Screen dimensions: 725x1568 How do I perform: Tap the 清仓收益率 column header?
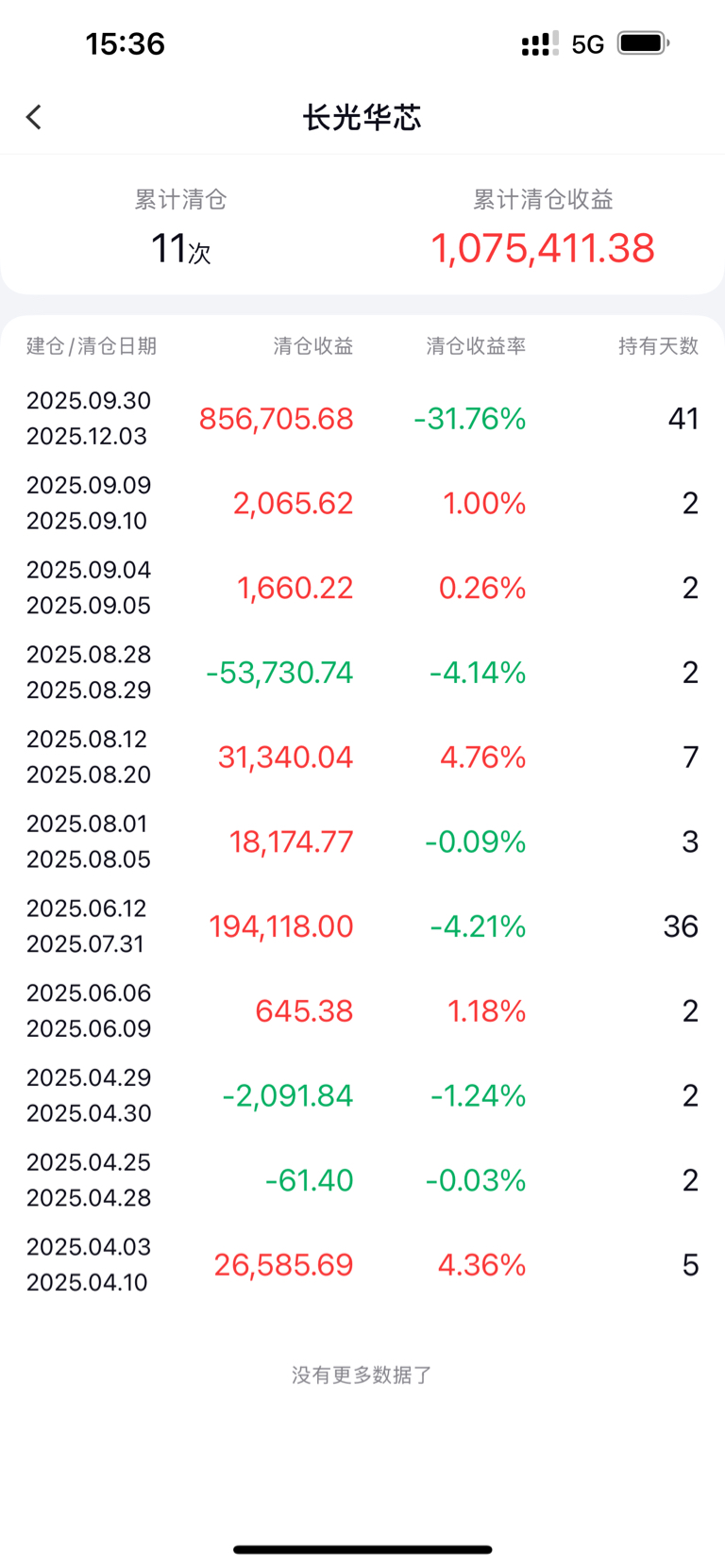[x=475, y=346]
